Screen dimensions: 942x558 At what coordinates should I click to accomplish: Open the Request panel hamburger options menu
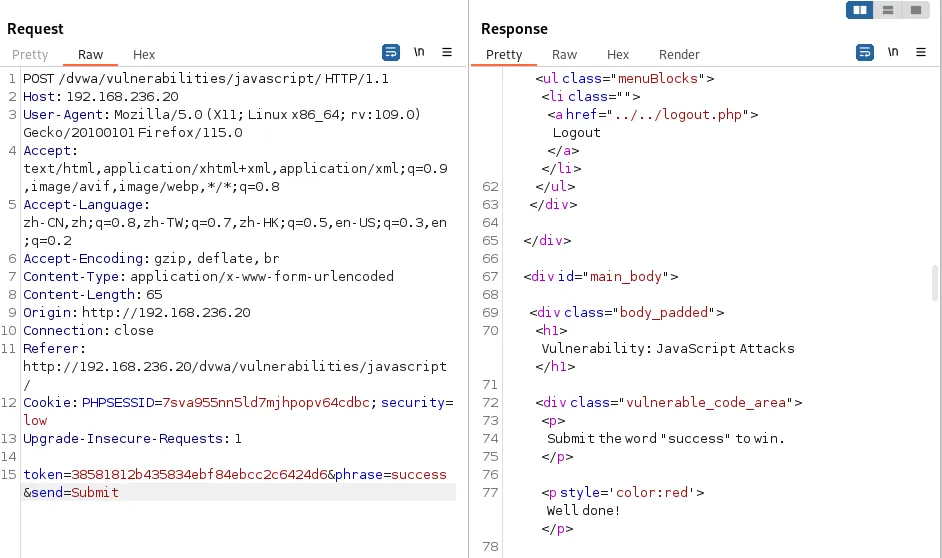(447, 52)
